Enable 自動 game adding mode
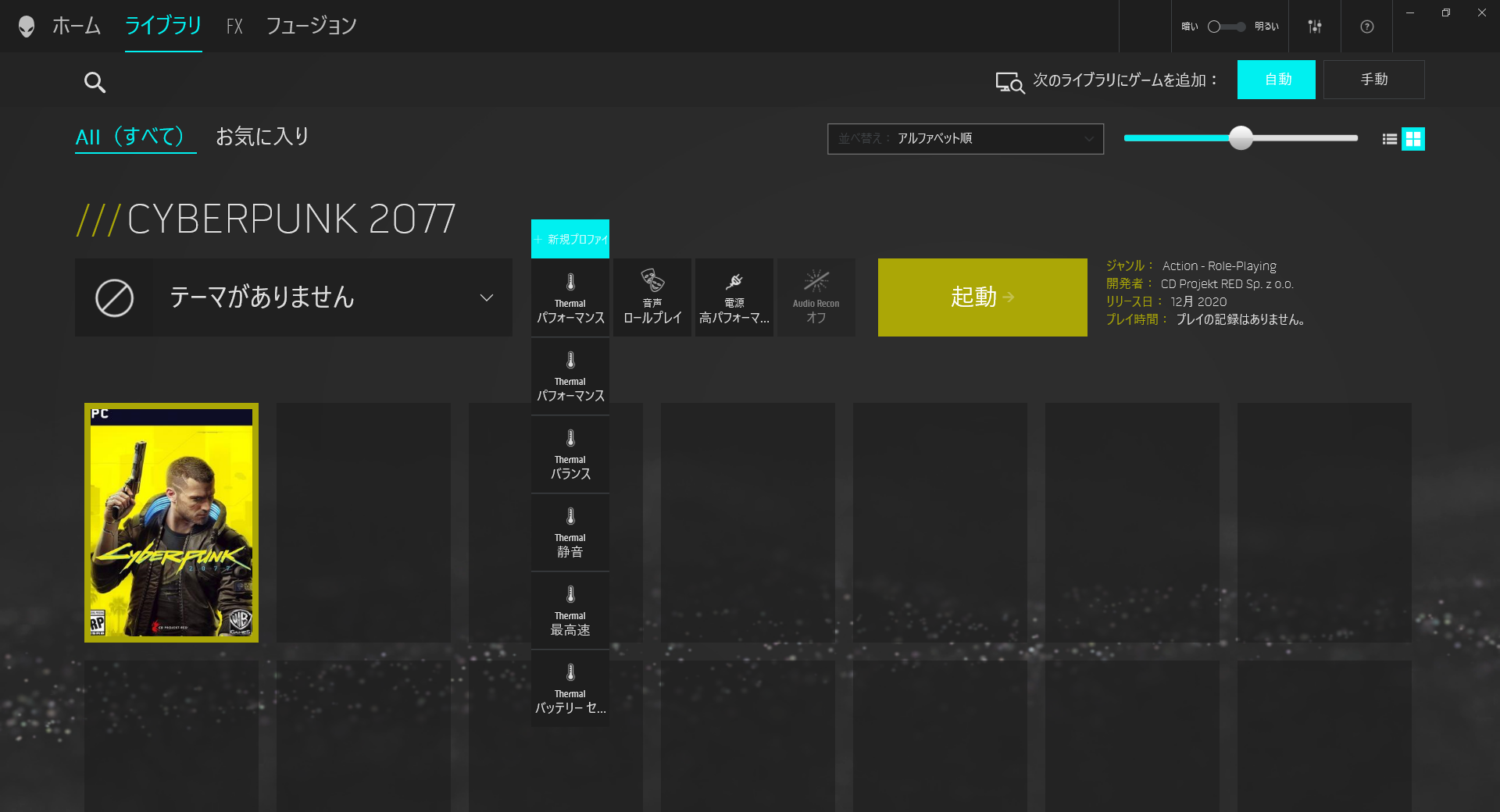The height and width of the screenshot is (812, 1500). click(1277, 80)
